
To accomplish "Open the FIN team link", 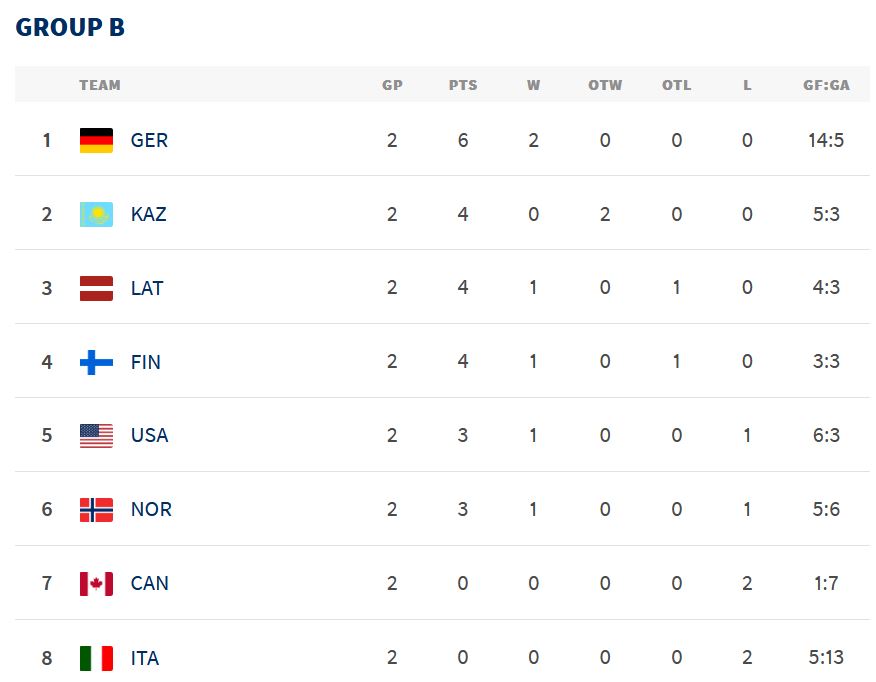I will click(145, 362).
